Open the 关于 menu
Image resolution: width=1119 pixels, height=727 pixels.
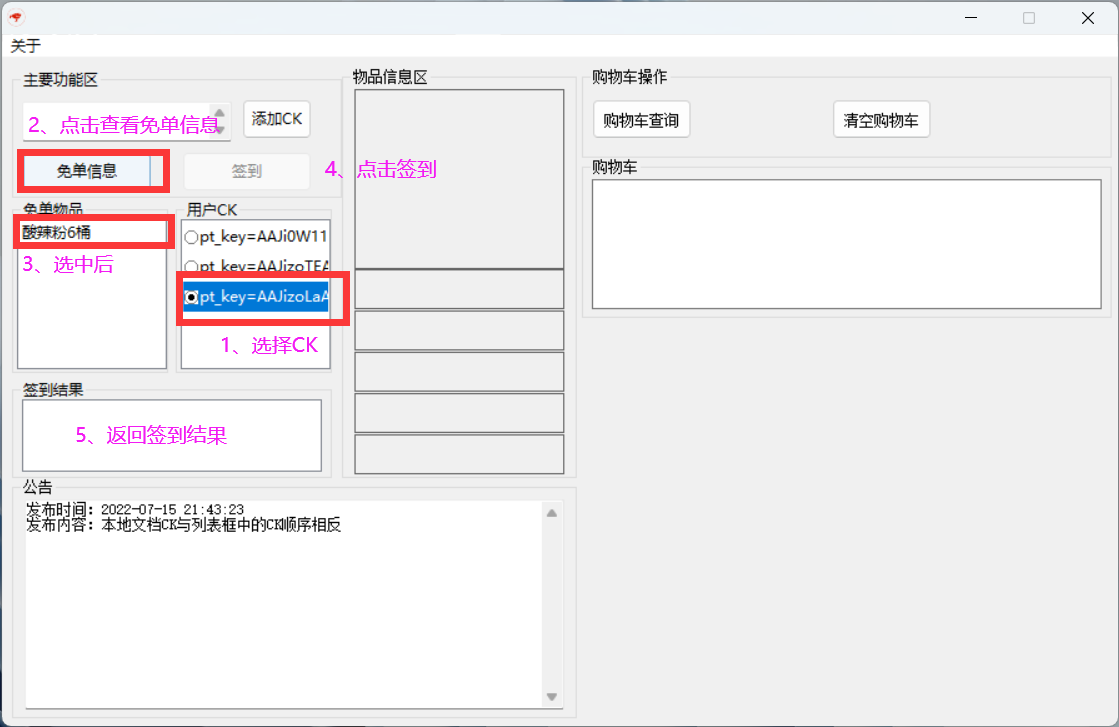point(26,46)
